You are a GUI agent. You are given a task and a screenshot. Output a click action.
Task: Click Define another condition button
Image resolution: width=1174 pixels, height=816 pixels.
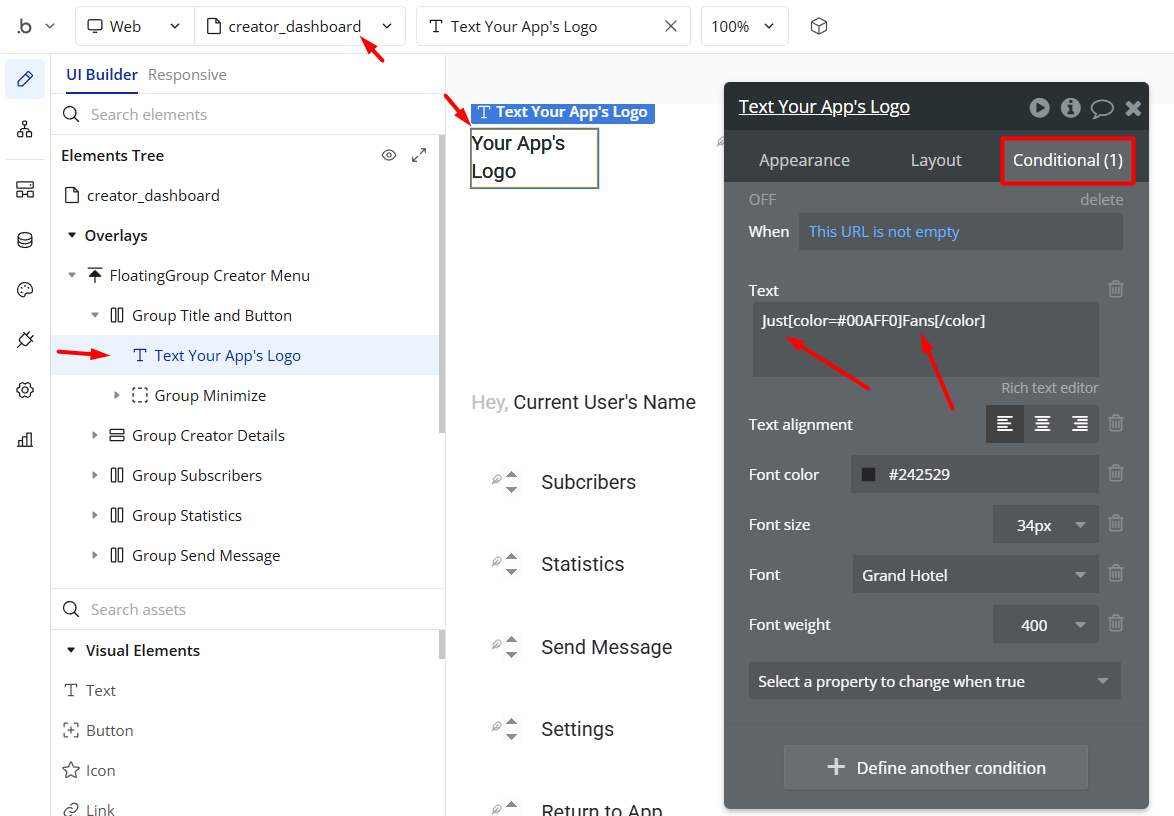pos(936,768)
